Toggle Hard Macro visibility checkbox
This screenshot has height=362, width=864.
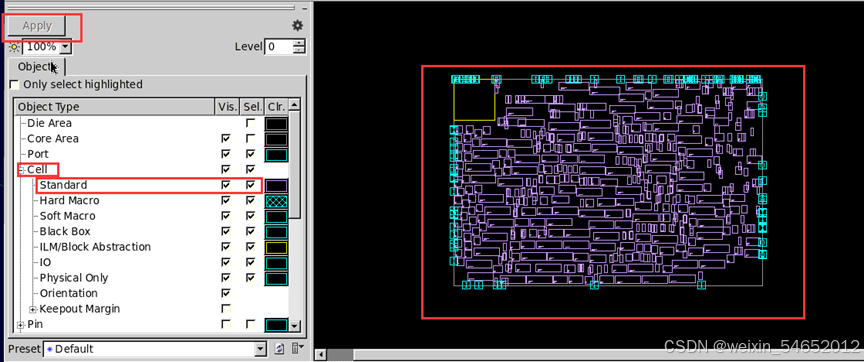[x=225, y=201]
